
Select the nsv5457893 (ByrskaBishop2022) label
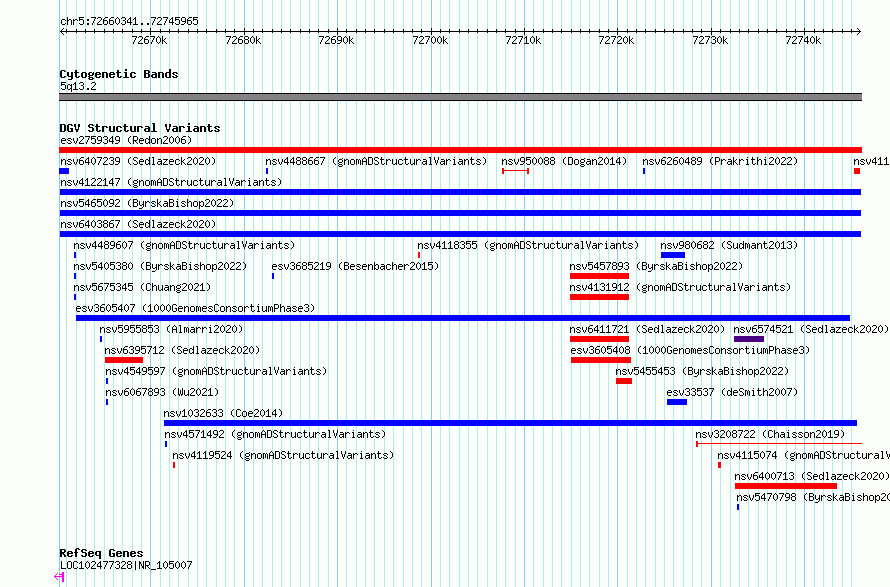[656, 266]
